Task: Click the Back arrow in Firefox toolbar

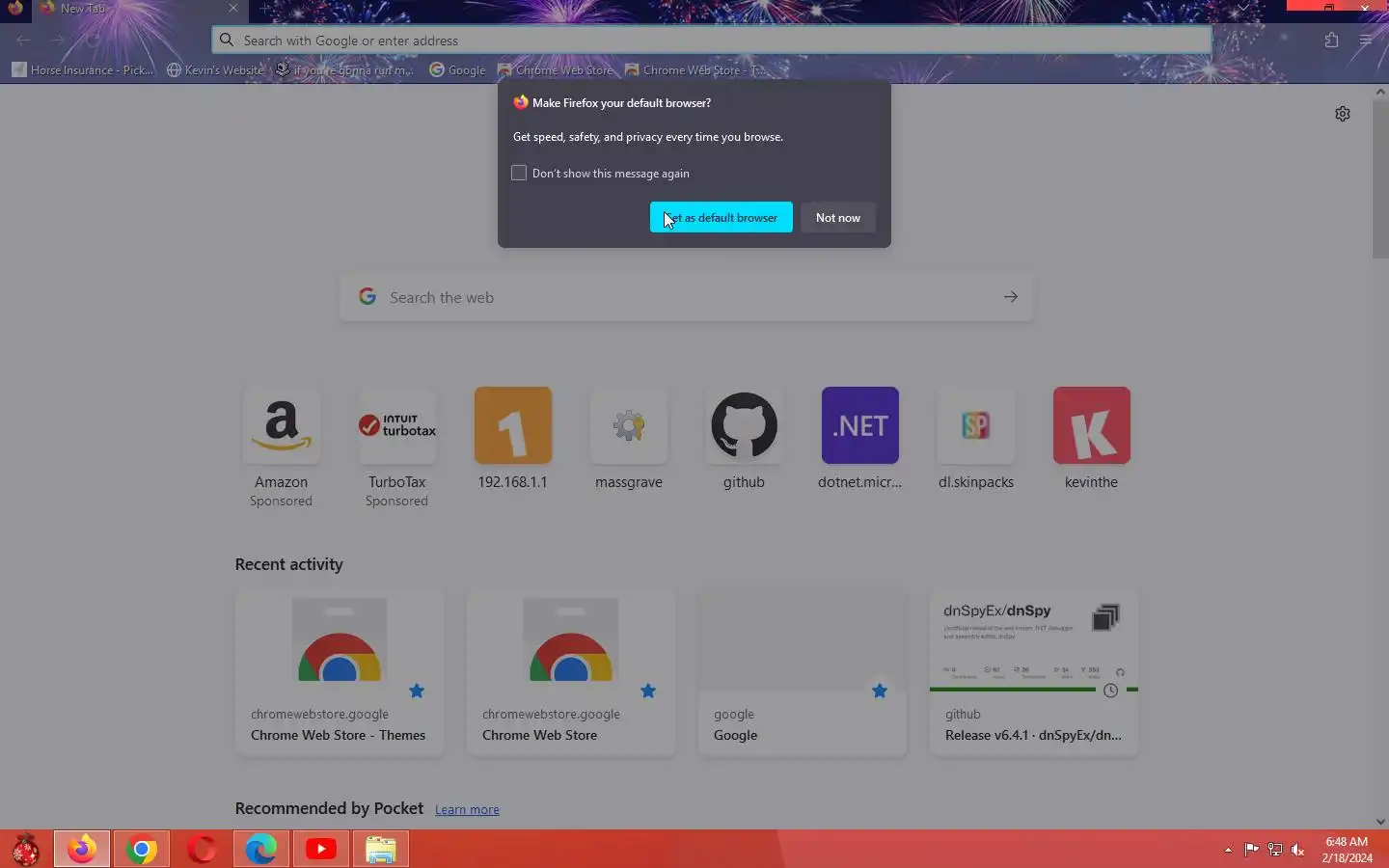Action: point(23,41)
